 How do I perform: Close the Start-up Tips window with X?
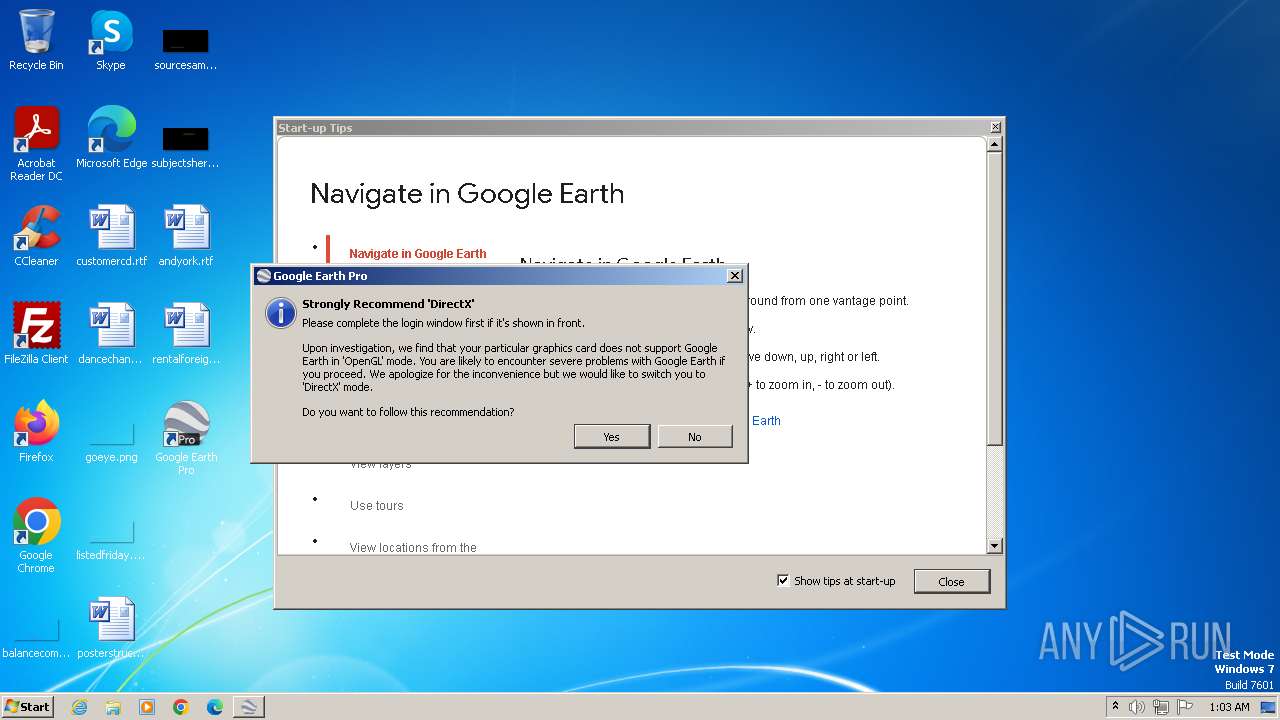point(995,128)
